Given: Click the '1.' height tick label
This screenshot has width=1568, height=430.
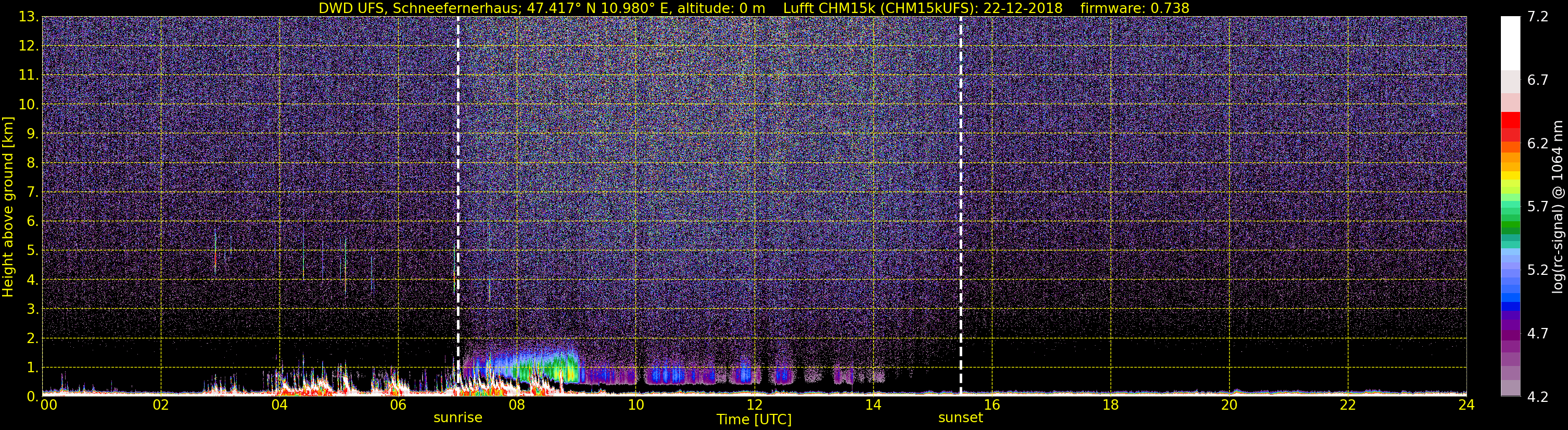Looking at the screenshot, I should coord(32,368).
